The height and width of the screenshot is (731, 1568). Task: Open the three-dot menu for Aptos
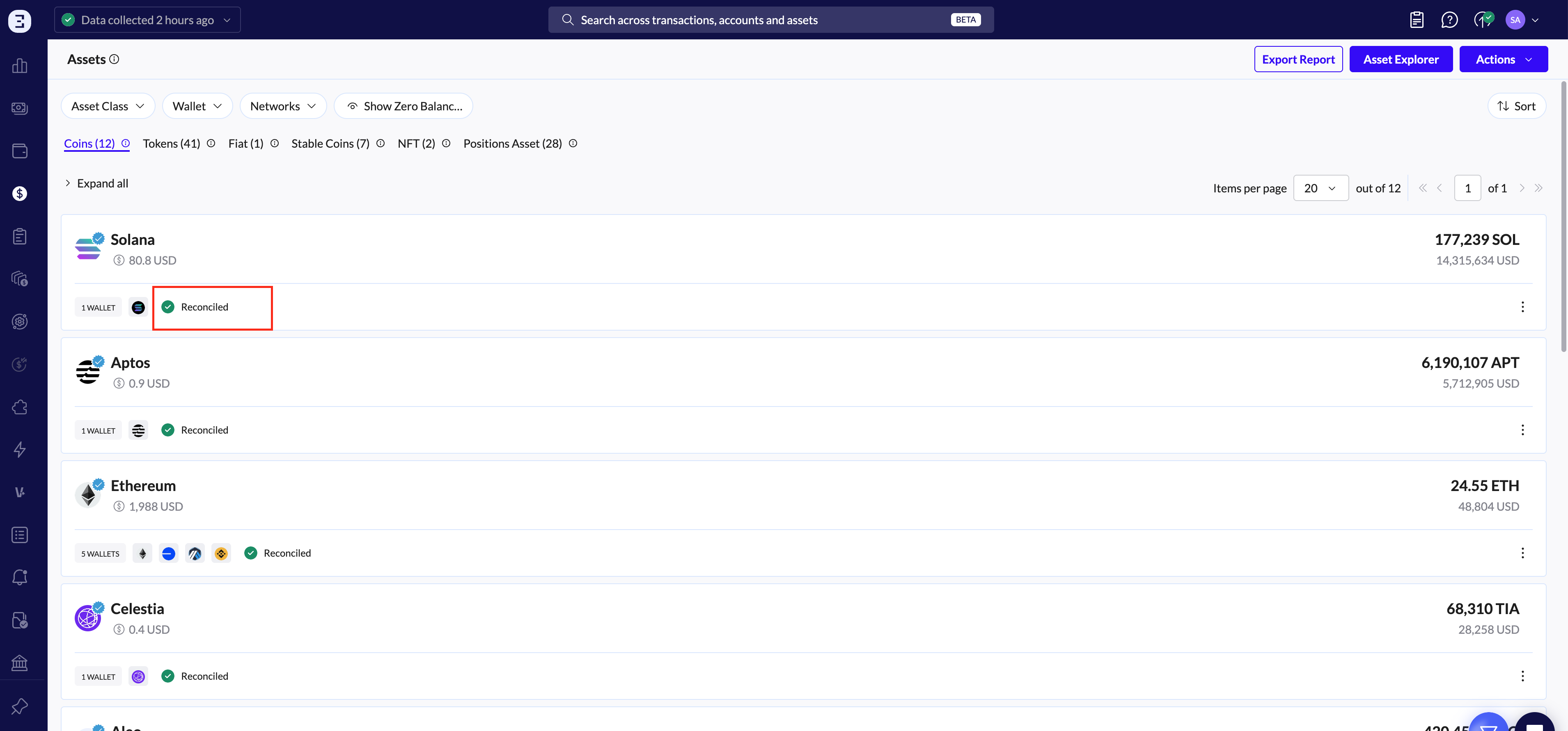point(1522,430)
